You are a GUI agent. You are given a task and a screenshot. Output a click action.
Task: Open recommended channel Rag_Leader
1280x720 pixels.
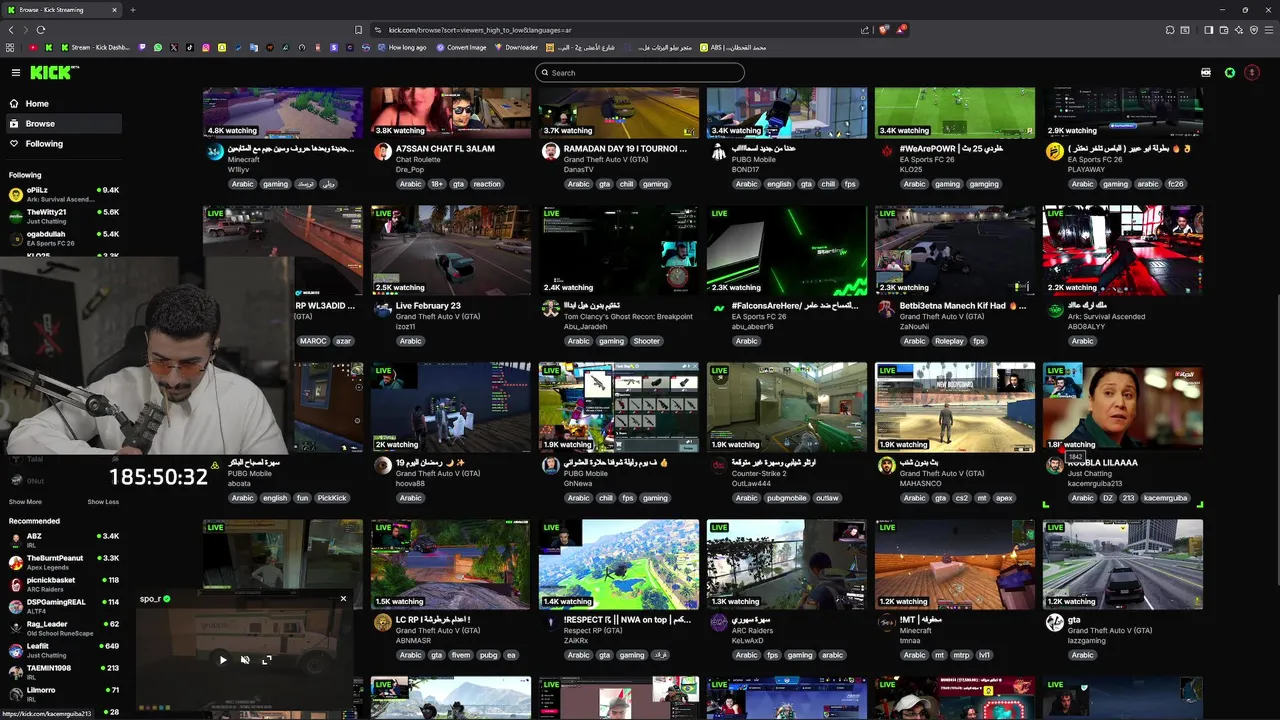tap(63, 629)
